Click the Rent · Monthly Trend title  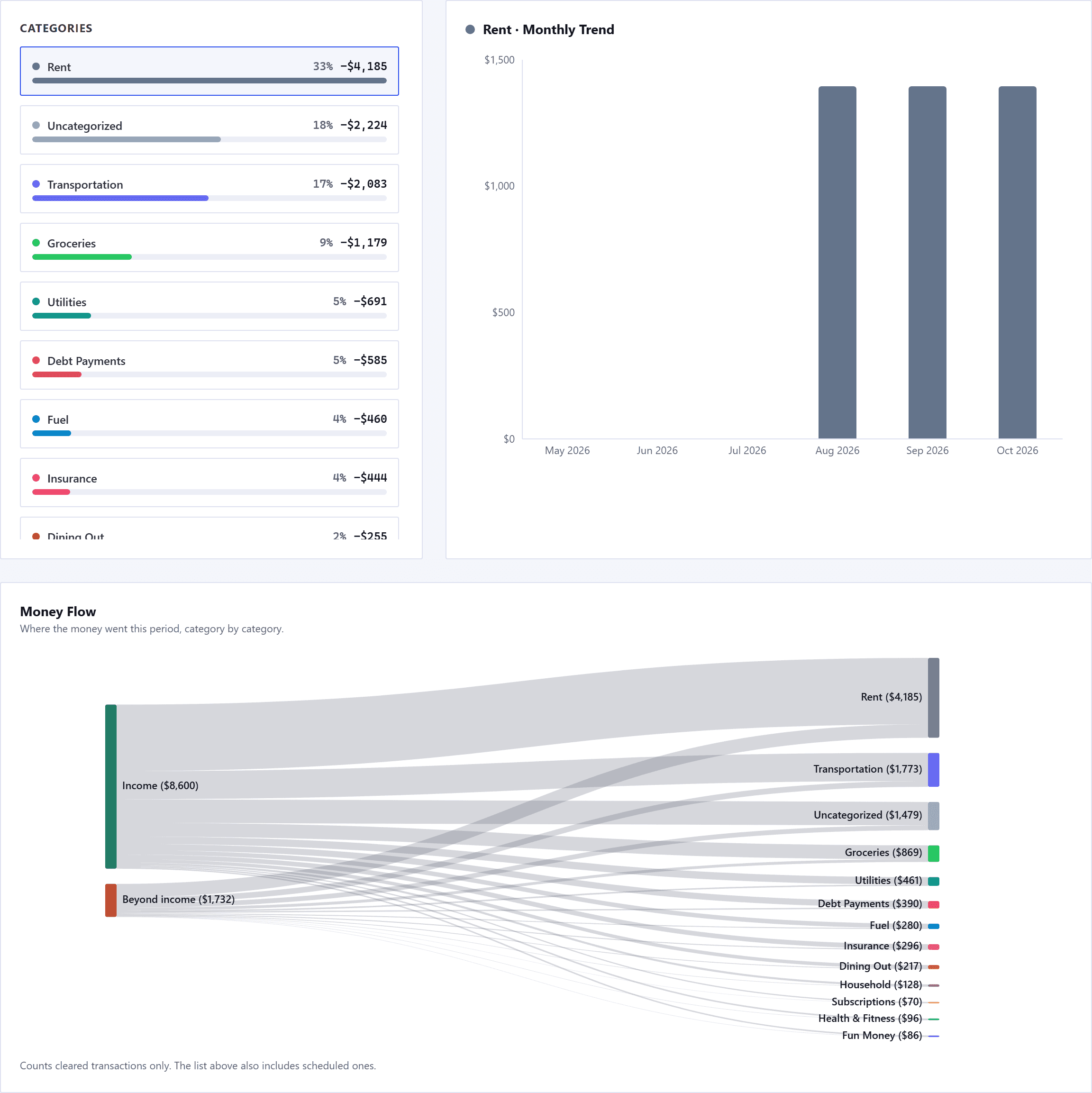point(548,29)
